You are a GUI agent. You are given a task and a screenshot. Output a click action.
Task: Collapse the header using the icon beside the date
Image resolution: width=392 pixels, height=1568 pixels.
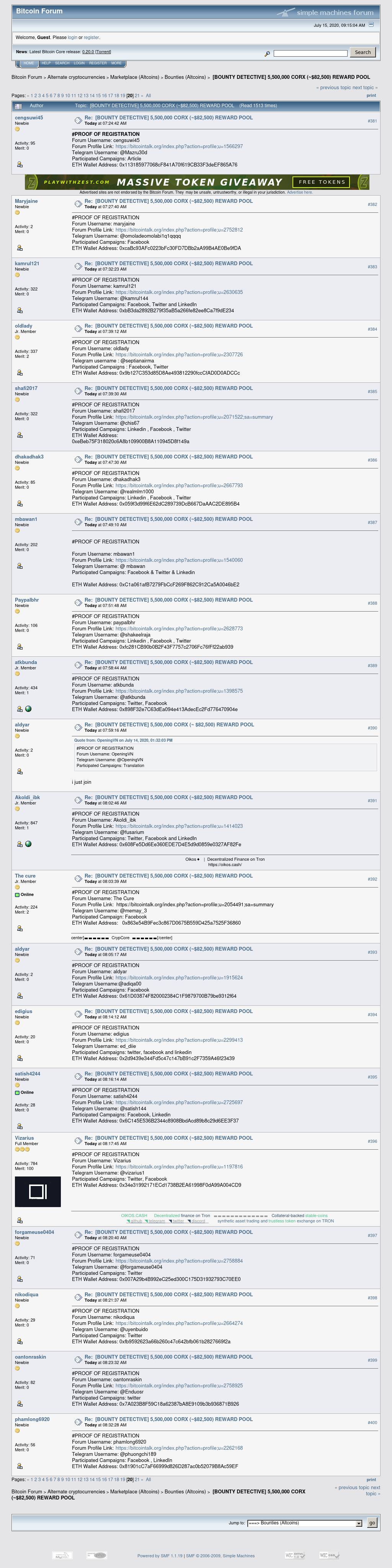(371, 25)
